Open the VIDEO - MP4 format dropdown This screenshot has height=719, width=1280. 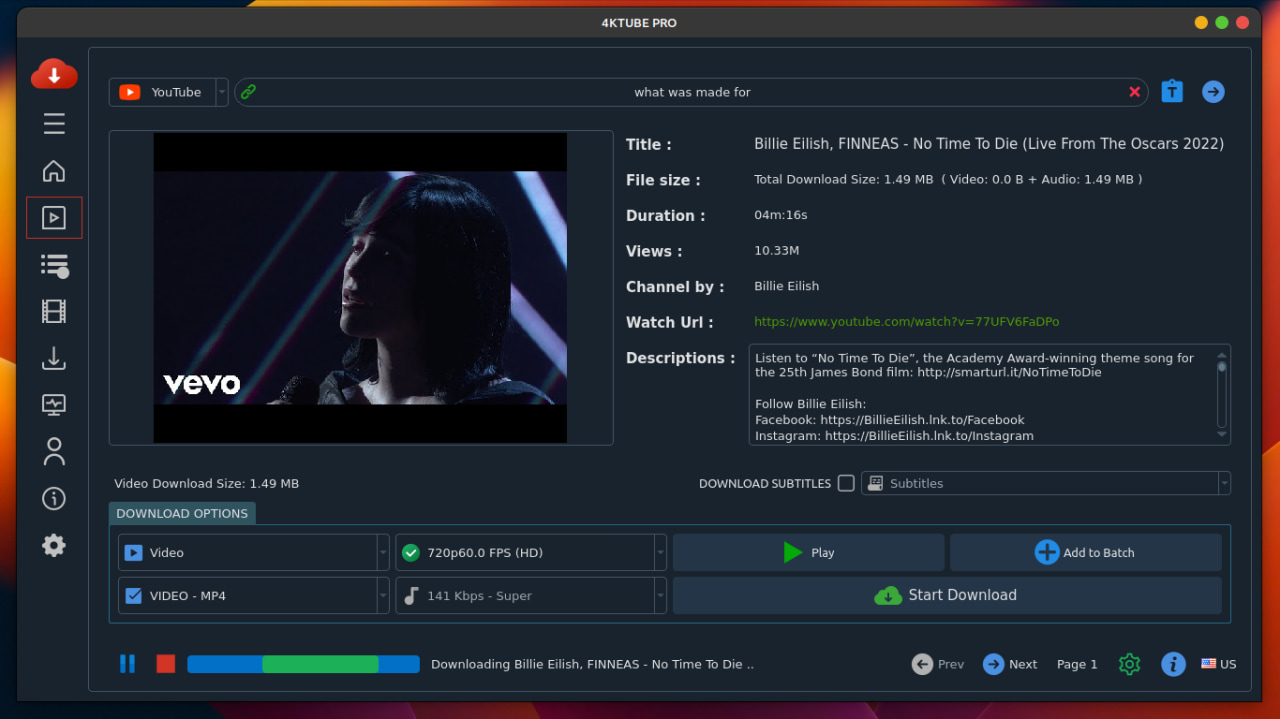pyautogui.click(x=254, y=595)
